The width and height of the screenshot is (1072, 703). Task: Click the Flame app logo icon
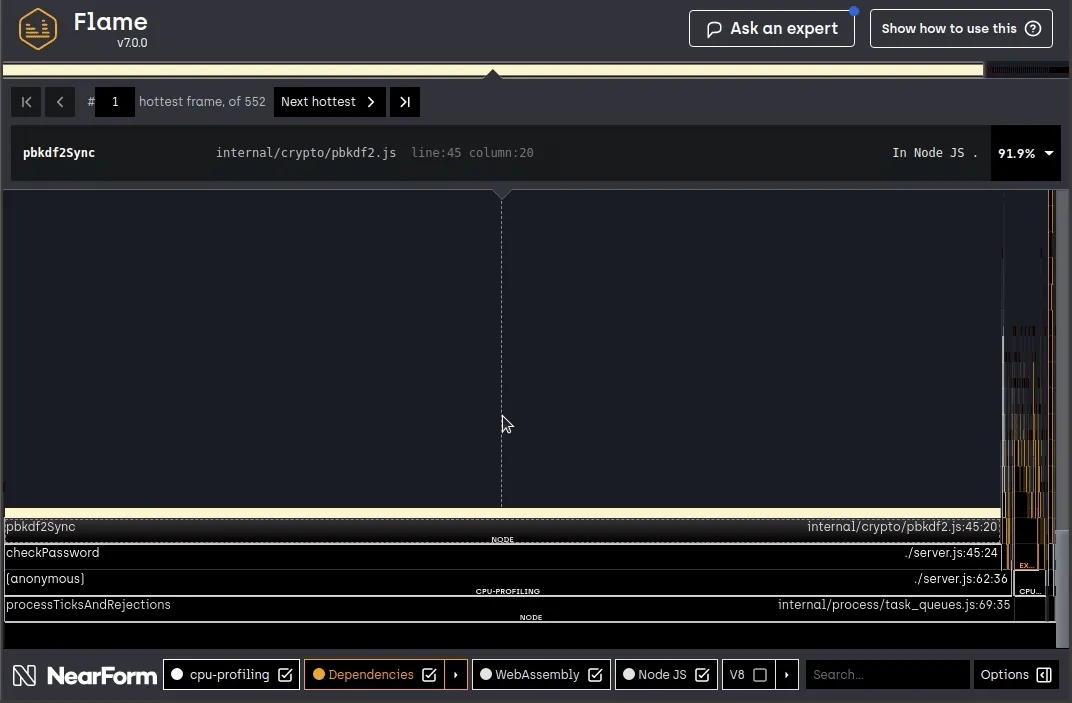38,28
